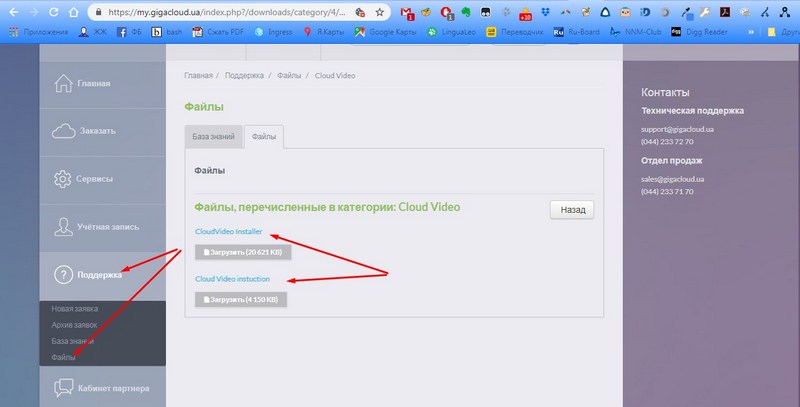Image resolution: width=800 pixels, height=407 pixels.
Task: Click the (044) 233 71 70 phone number
Action: (x=667, y=192)
